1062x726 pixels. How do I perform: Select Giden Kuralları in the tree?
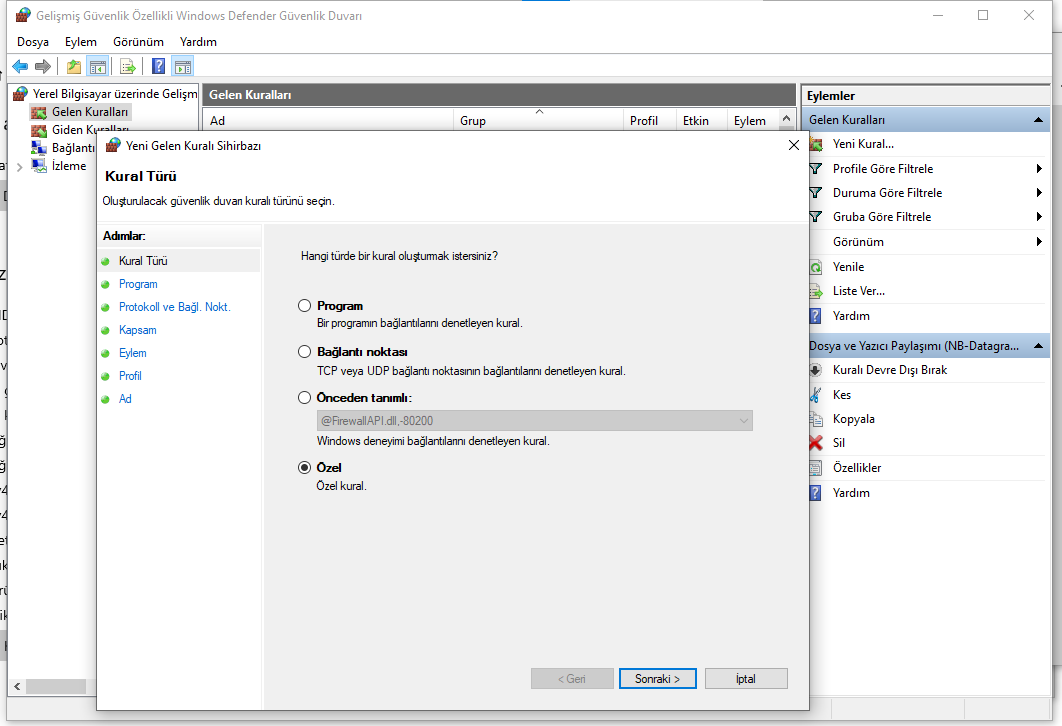tap(89, 129)
